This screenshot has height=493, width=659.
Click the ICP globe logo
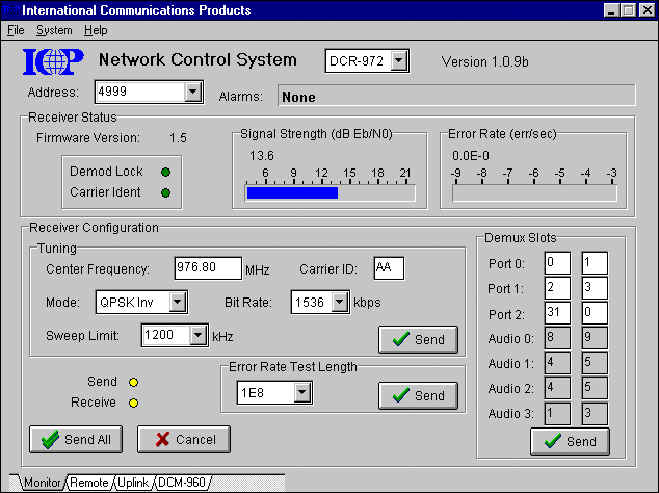coord(53,62)
